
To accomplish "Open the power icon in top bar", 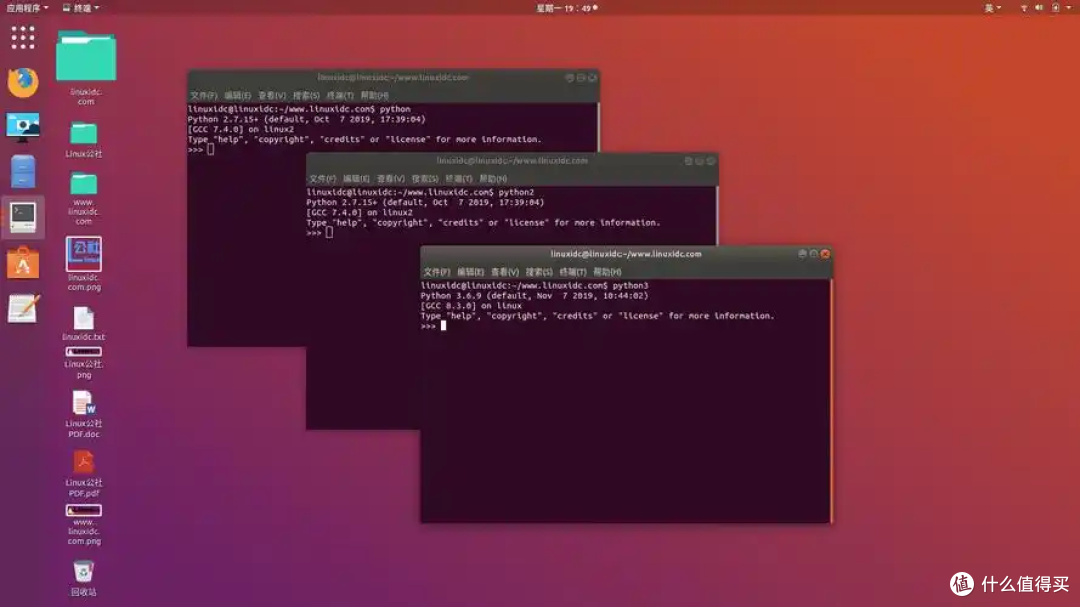I will tap(1055, 8).
